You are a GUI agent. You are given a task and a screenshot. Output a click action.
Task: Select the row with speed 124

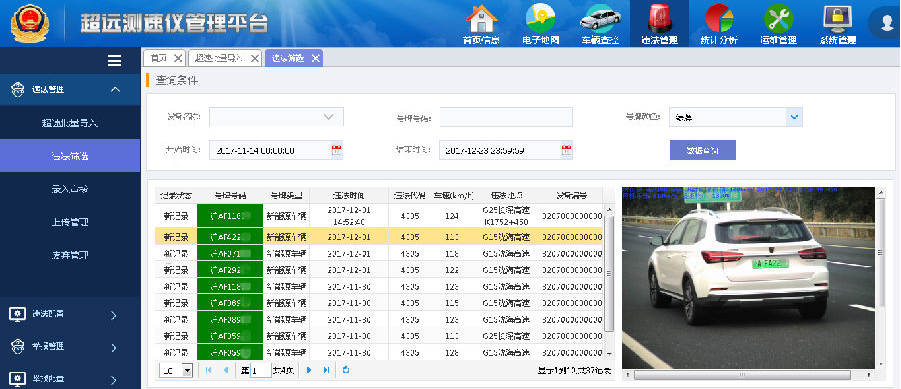click(x=379, y=215)
